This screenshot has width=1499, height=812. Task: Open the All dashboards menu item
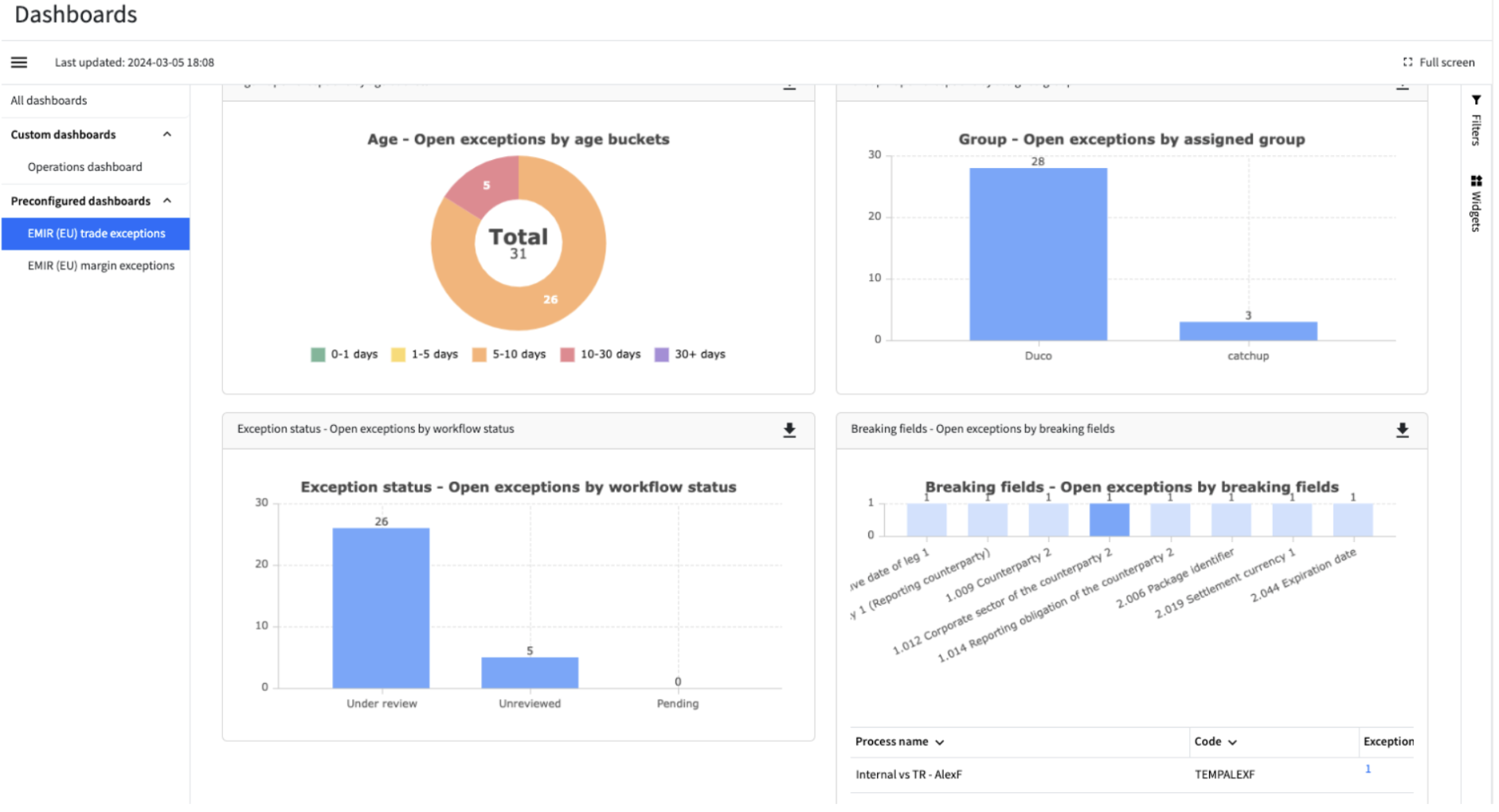tap(49, 100)
